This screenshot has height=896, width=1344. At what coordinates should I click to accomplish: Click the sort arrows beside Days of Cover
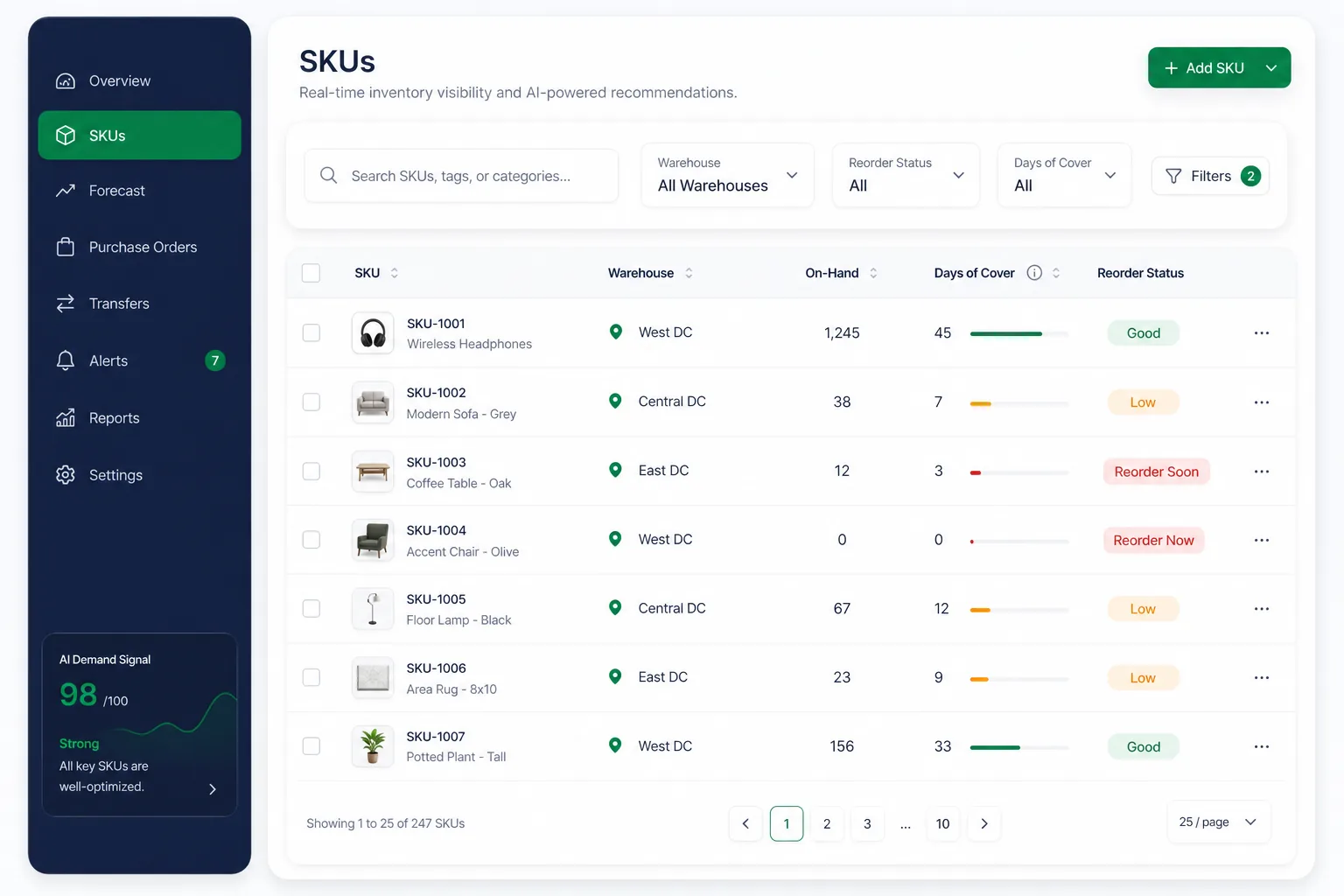pyautogui.click(x=1056, y=273)
